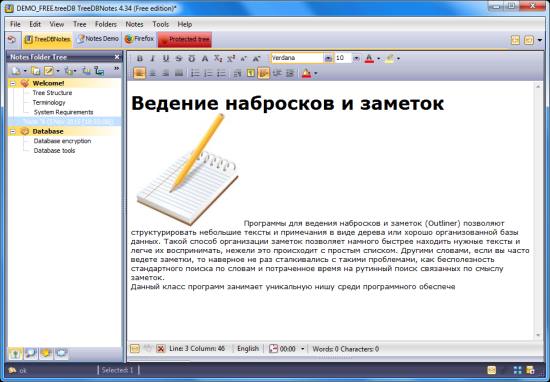Open the Help menu
Image resolution: width=550 pixels, height=382 pixels.
point(185,24)
